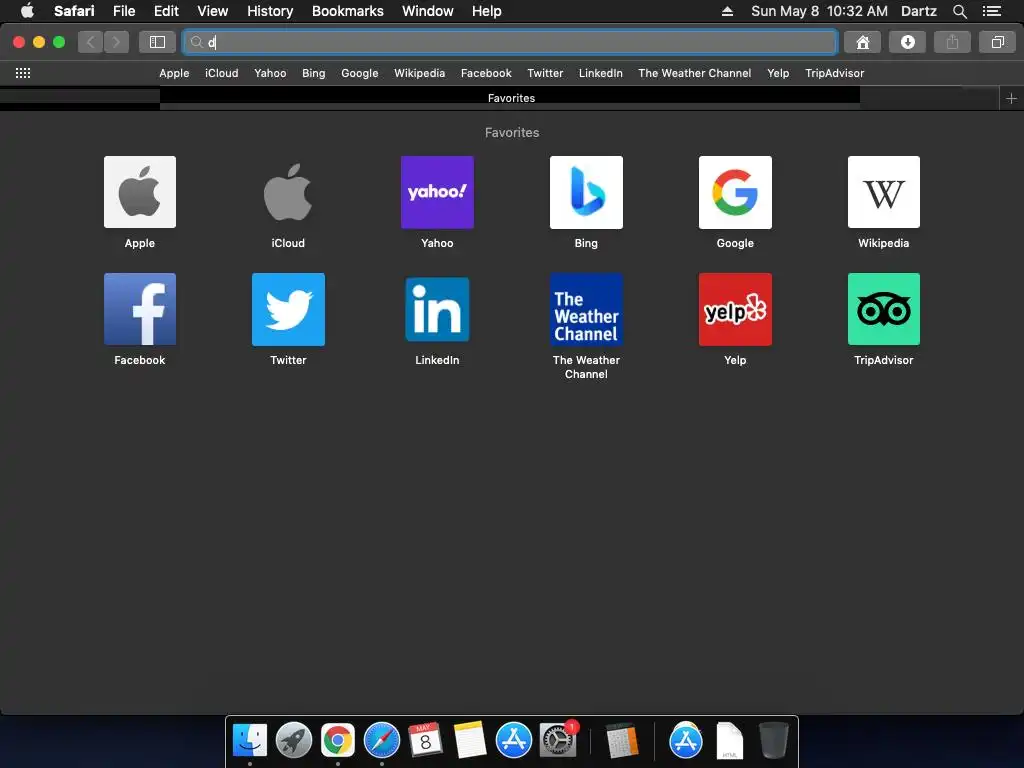The image size is (1024, 768).
Task: Click the eject icon in menu bar
Action: (x=727, y=11)
